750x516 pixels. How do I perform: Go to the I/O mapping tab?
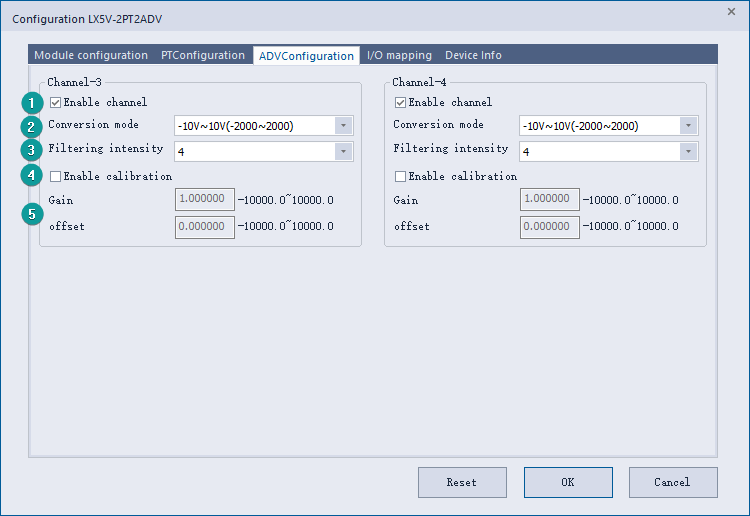399,55
